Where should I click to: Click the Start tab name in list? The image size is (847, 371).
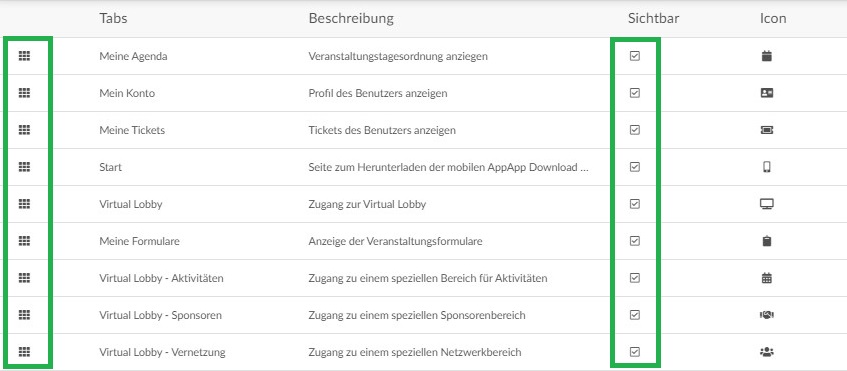click(x=111, y=167)
